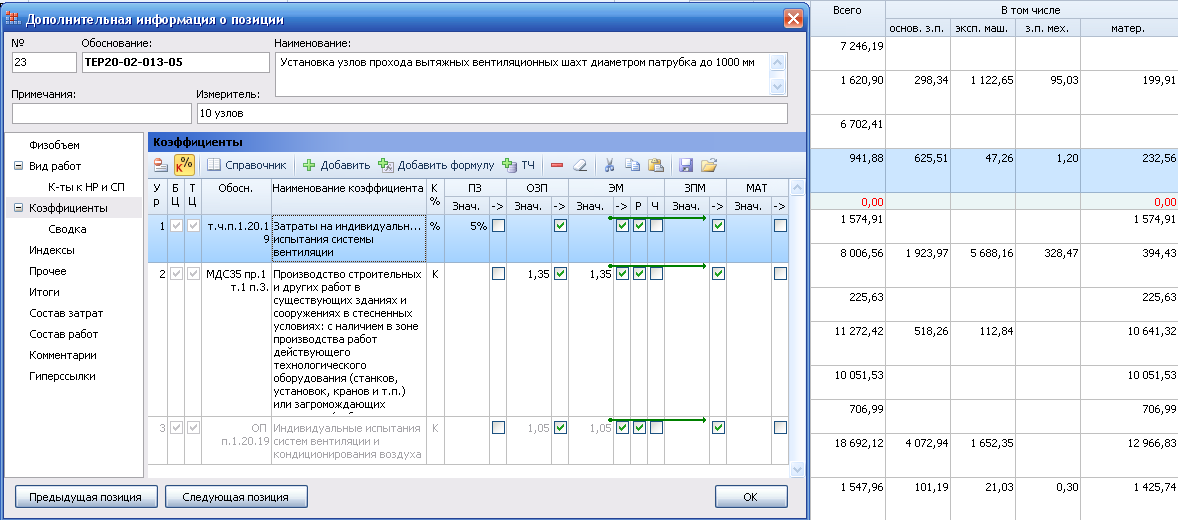Open К-ты к НР и СП
1178x520 pixels.
[86, 187]
